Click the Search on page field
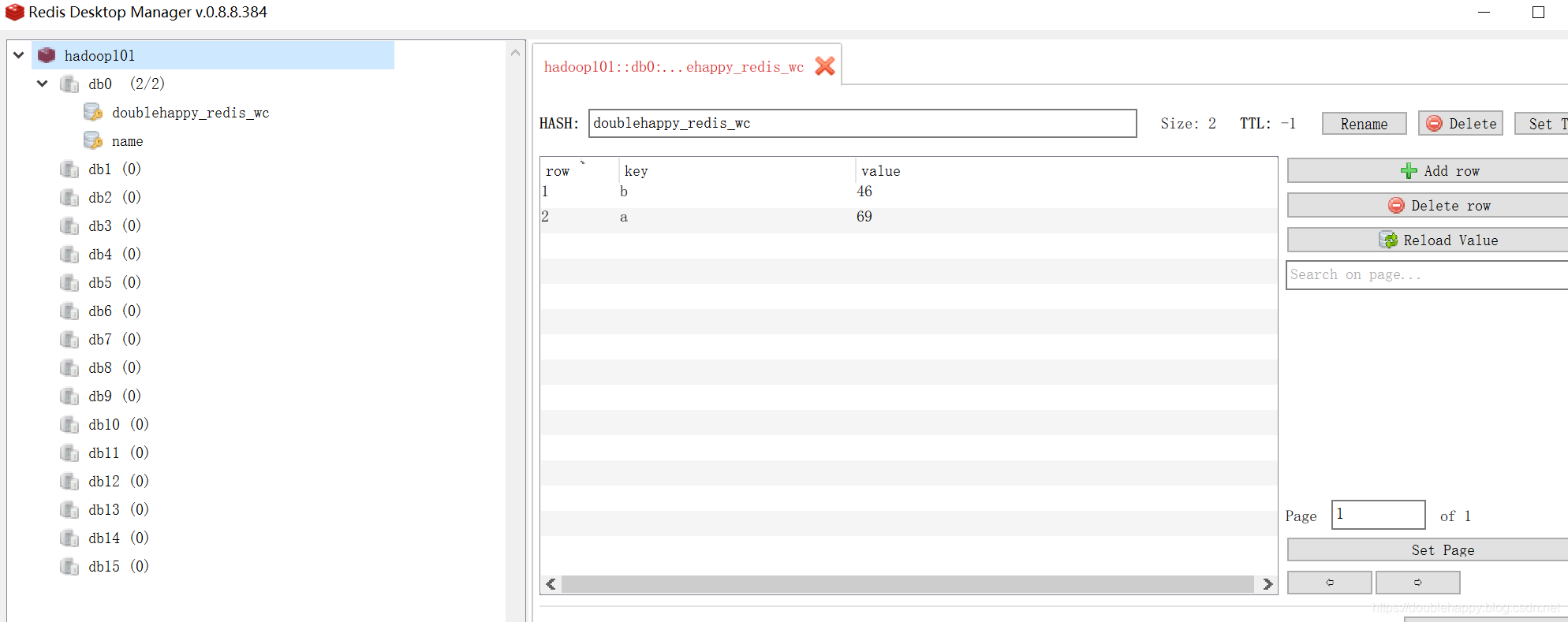The width and height of the screenshot is (1568, 622). (1428, 275)
